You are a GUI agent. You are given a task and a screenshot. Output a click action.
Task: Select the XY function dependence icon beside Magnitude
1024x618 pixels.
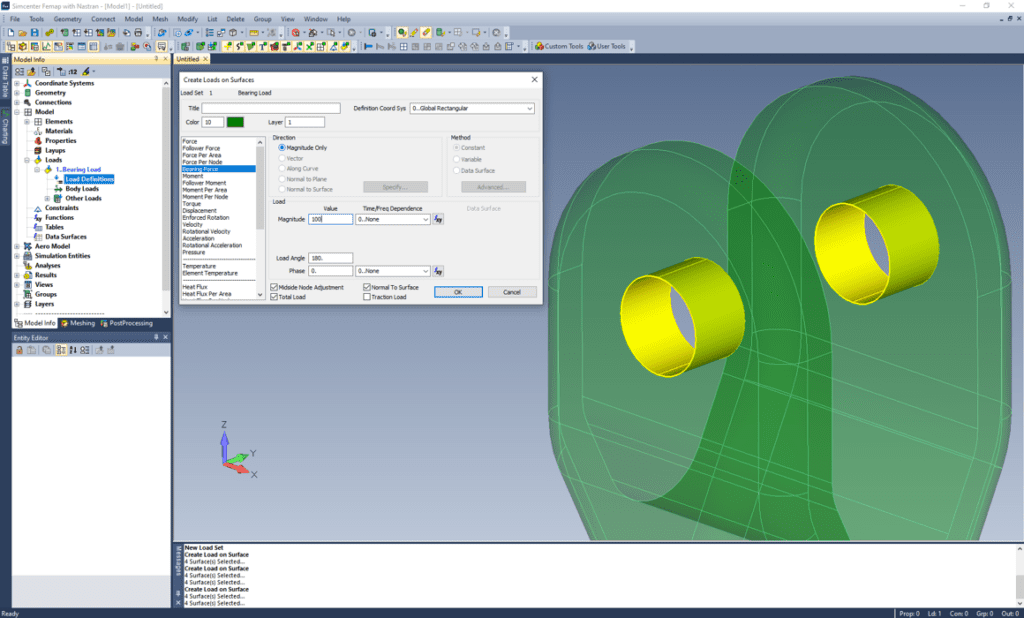[x=436, y=218]
